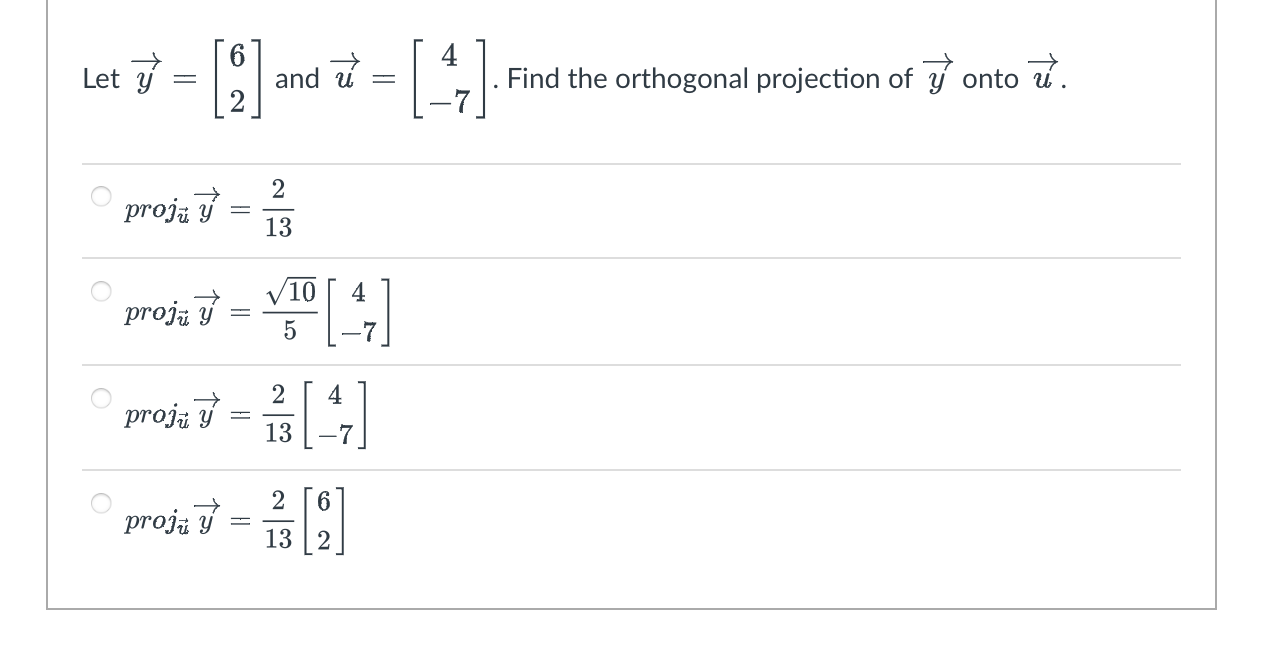Click the √10 radical in the second option

click(x=289, y=291)
